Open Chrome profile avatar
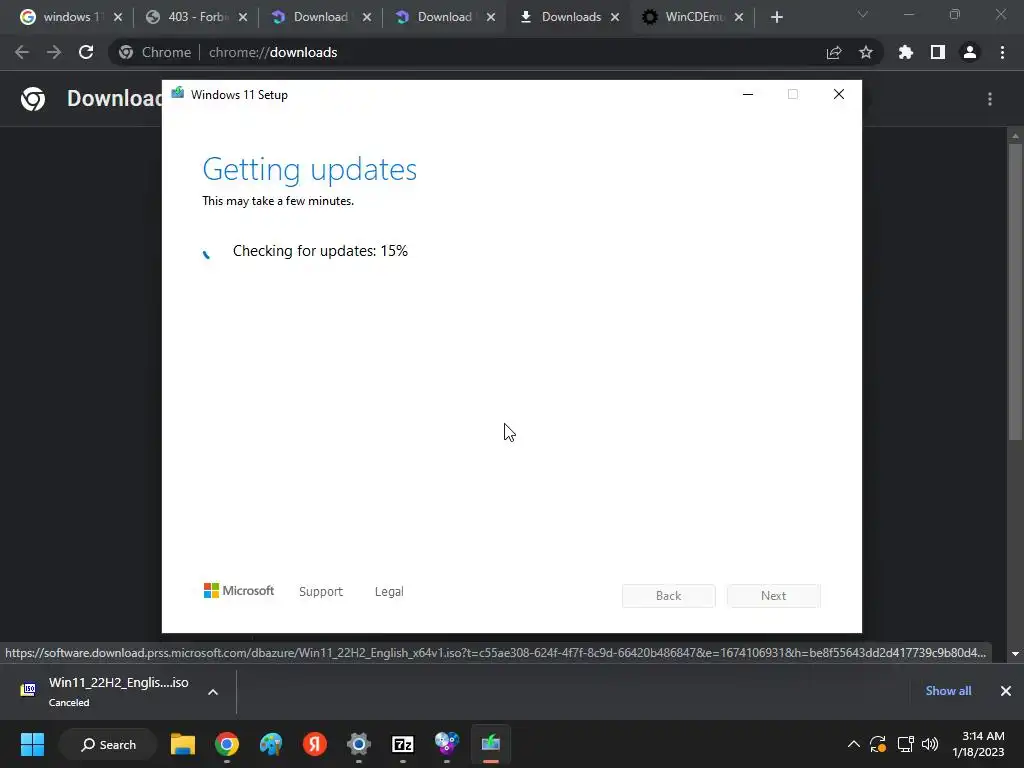This screenshot has height=768, width=1024. pos(970,52)
